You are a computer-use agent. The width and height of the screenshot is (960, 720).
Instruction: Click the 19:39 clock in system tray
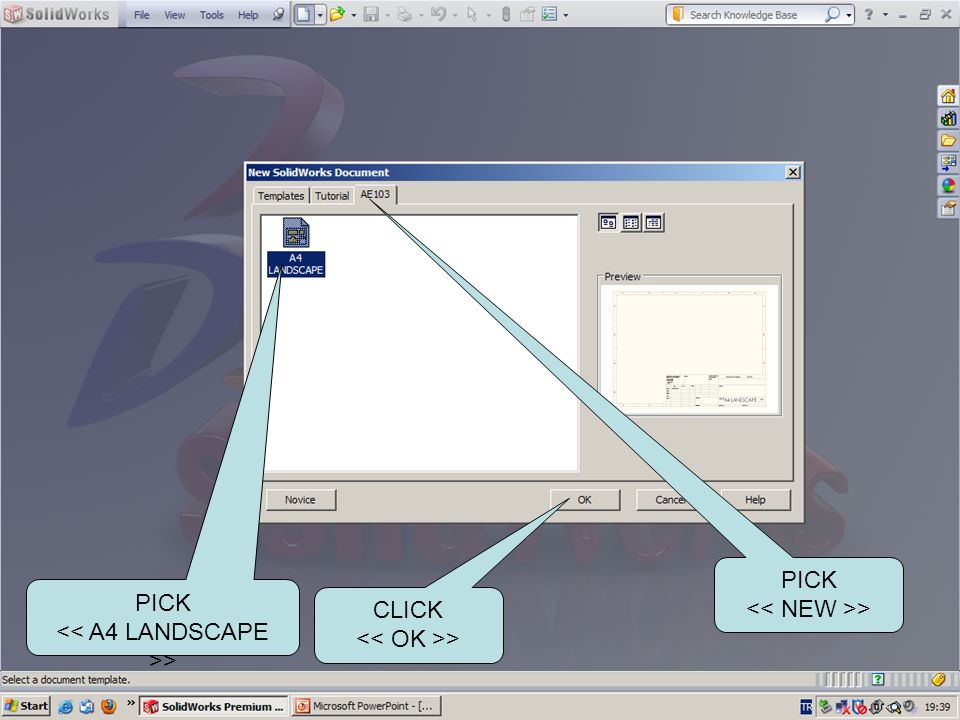pyautogui.click(x=937, y=707)
